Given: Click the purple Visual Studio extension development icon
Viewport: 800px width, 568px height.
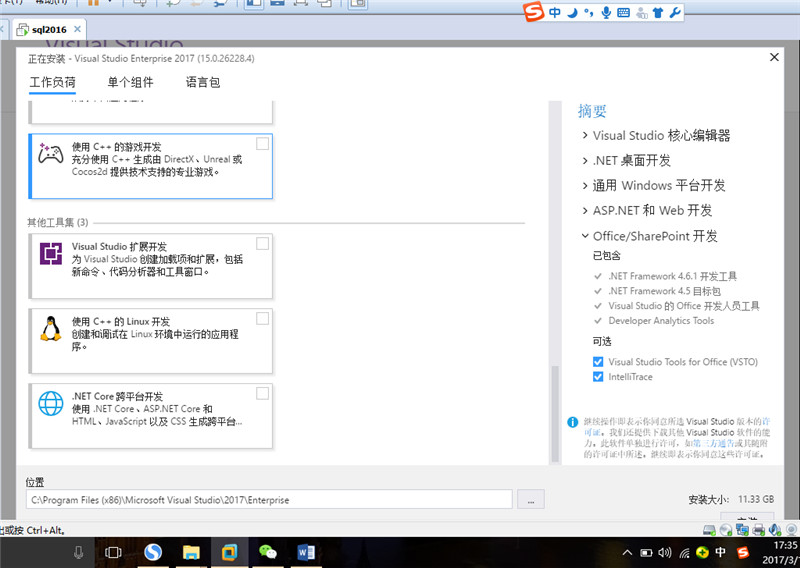Looking at the screenshot, I should [51, 253].
